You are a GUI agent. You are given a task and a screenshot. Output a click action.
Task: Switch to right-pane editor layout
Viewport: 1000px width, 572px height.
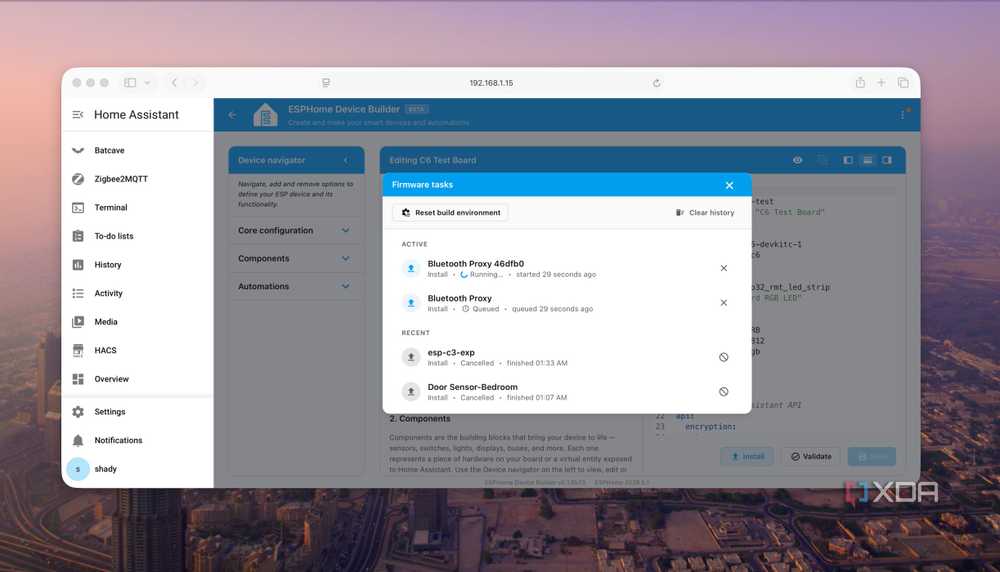(x=886, y=161)
